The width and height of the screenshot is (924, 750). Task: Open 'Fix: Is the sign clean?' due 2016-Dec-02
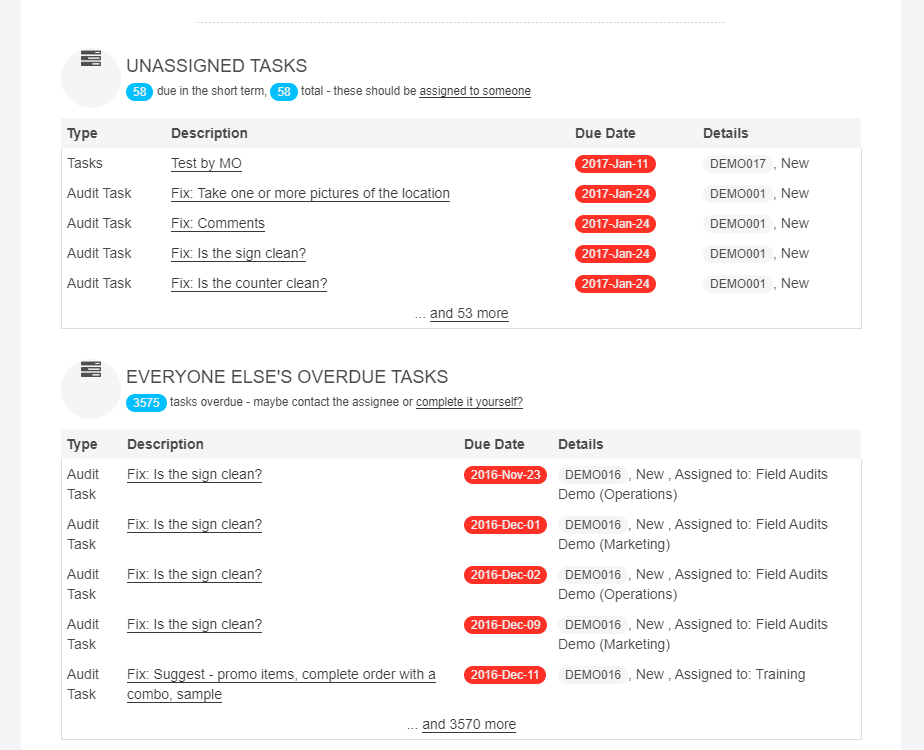pos(194,574)
